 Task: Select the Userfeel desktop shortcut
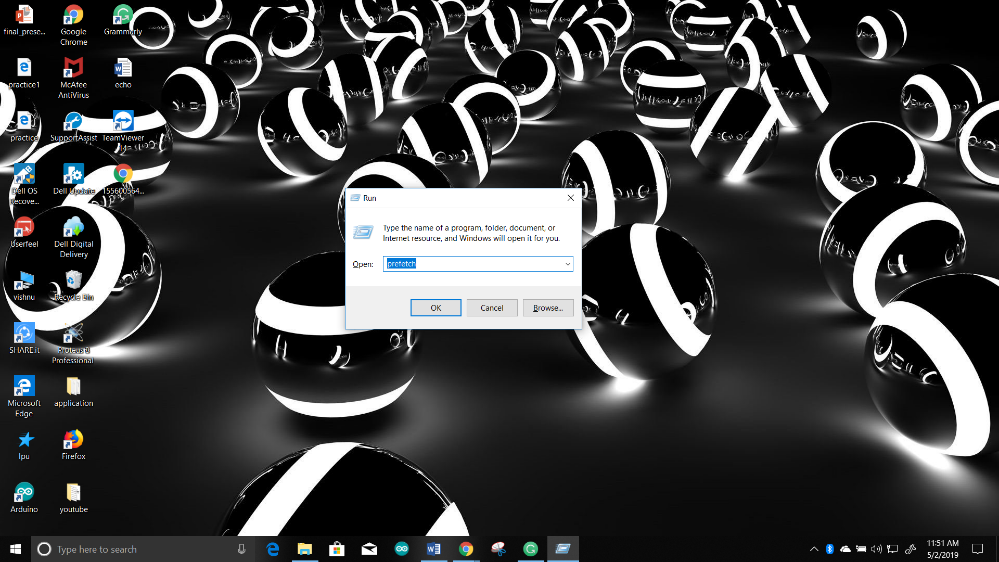pos(24,232)
